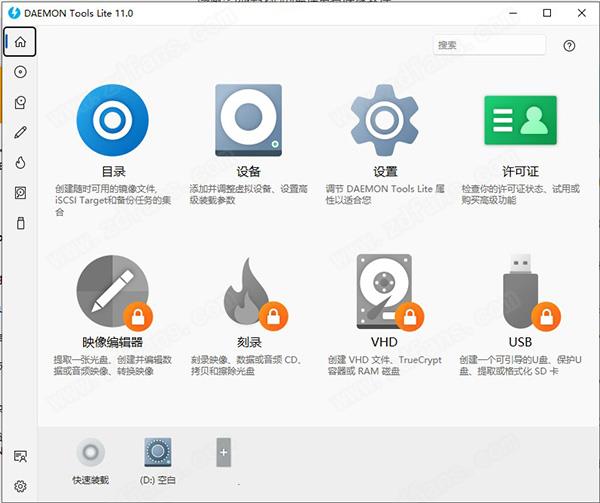The height and width of the screenshot is (503, 600).
Task: Click the 快速装载 label text
Action: click(91, 480)
